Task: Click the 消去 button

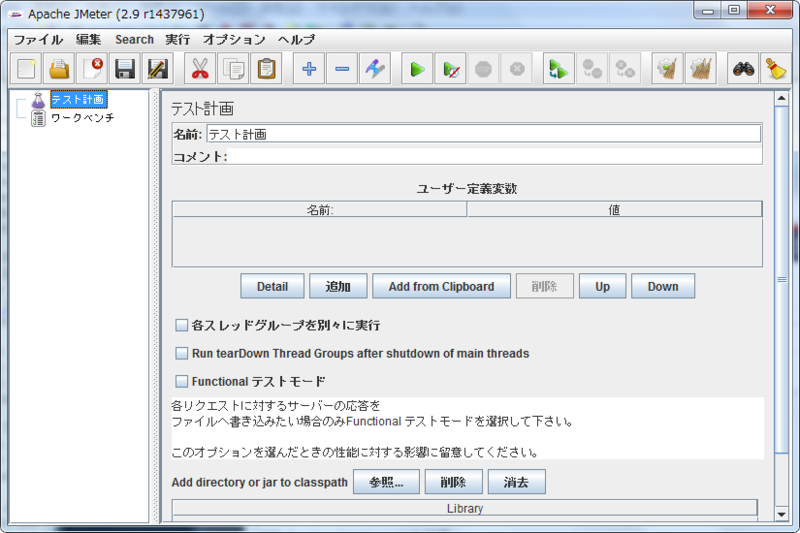Action: point(516,482)
